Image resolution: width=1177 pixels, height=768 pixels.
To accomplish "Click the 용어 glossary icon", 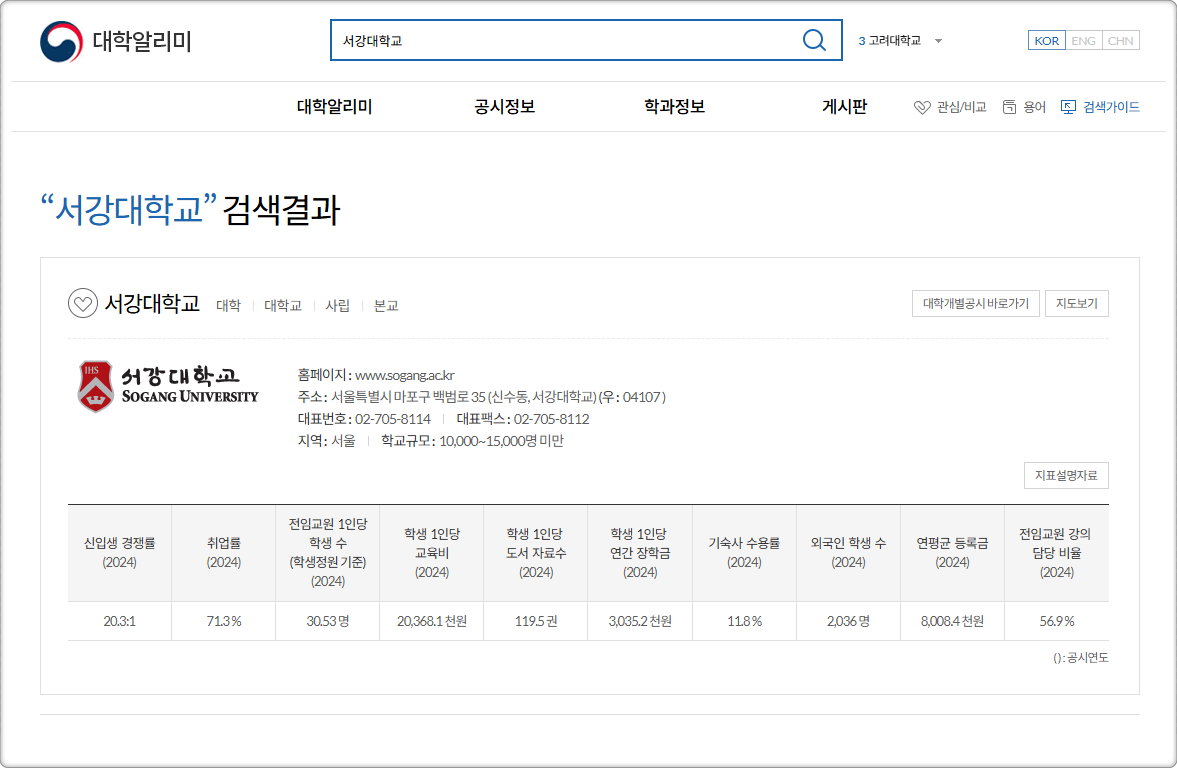I will point(1010,107).
